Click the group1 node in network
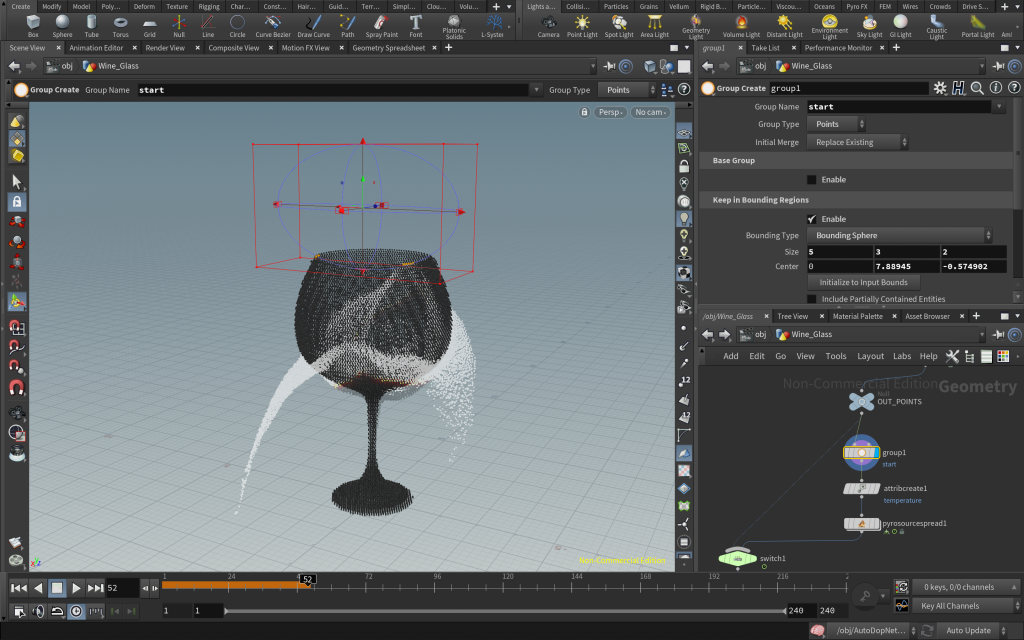1024x640 pixels. tap(861, 453)
